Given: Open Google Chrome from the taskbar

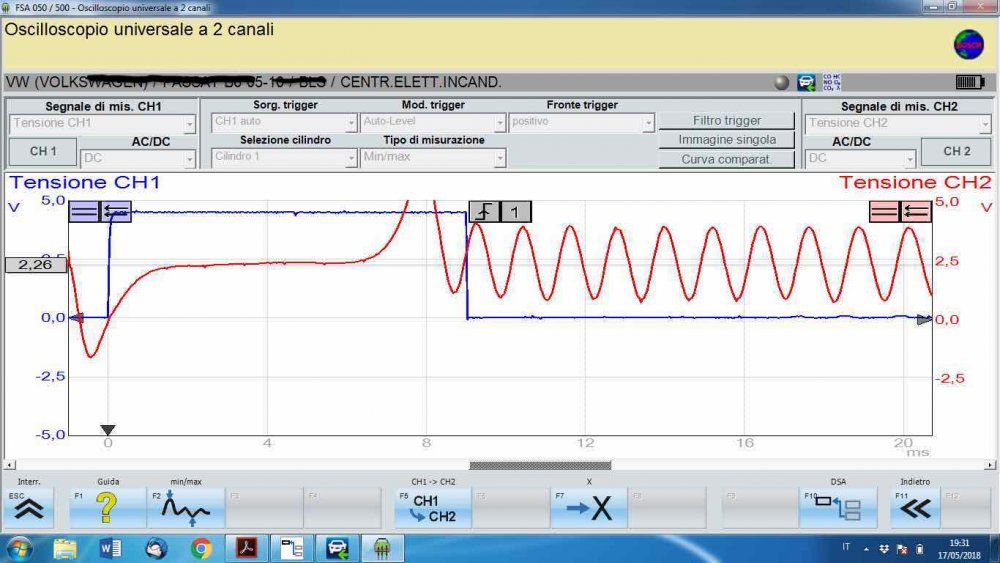Looking at the screenshot, I should tap(201, 548).
